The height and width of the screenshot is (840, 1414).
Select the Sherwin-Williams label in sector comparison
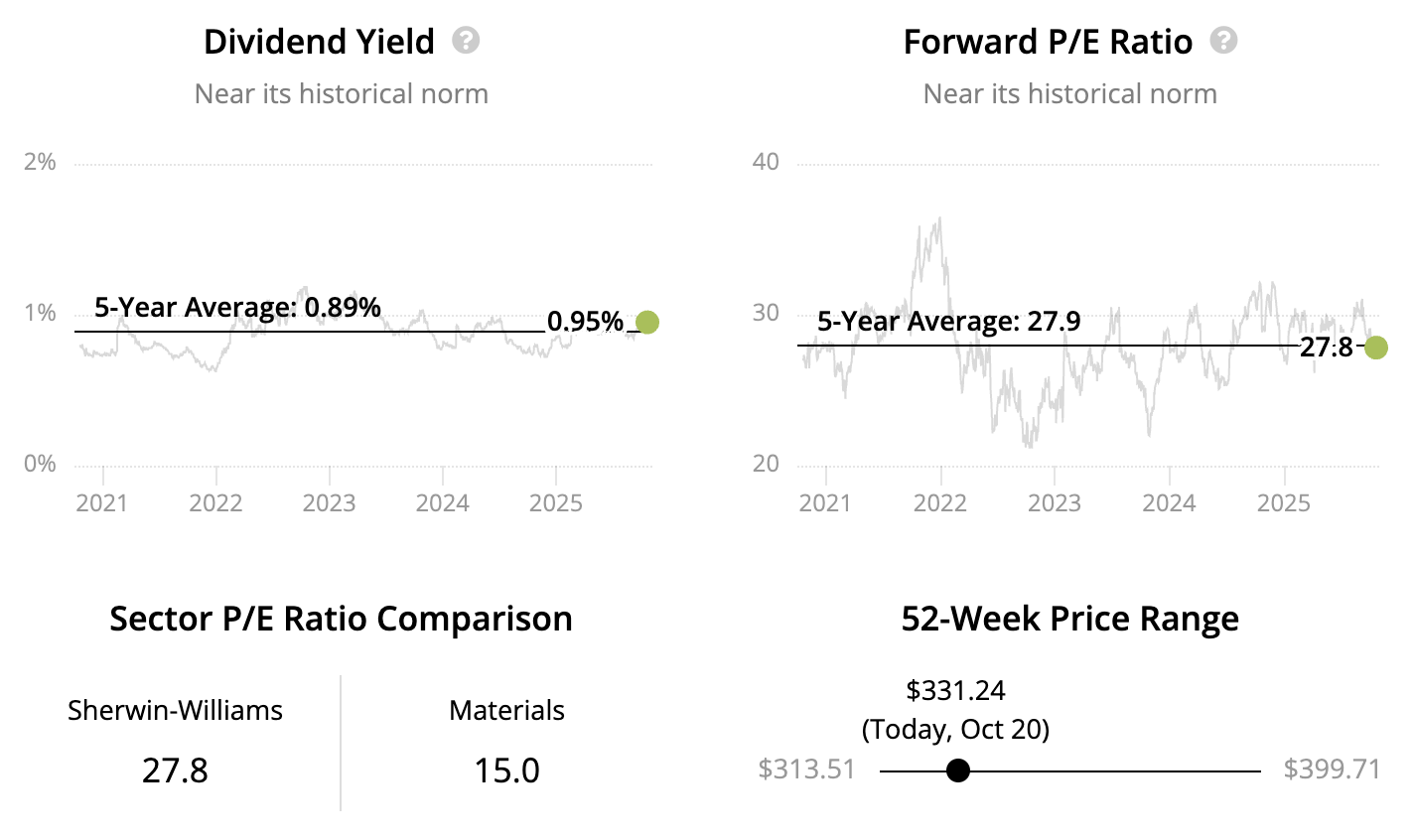pyautogui.click(x=175, y=710)
